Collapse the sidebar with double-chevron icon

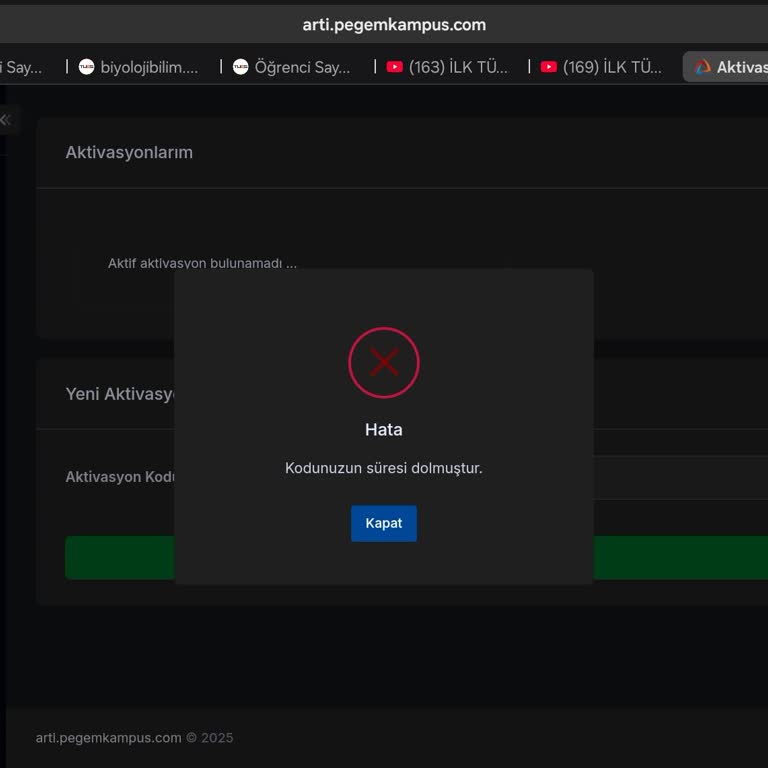point(6,120)
